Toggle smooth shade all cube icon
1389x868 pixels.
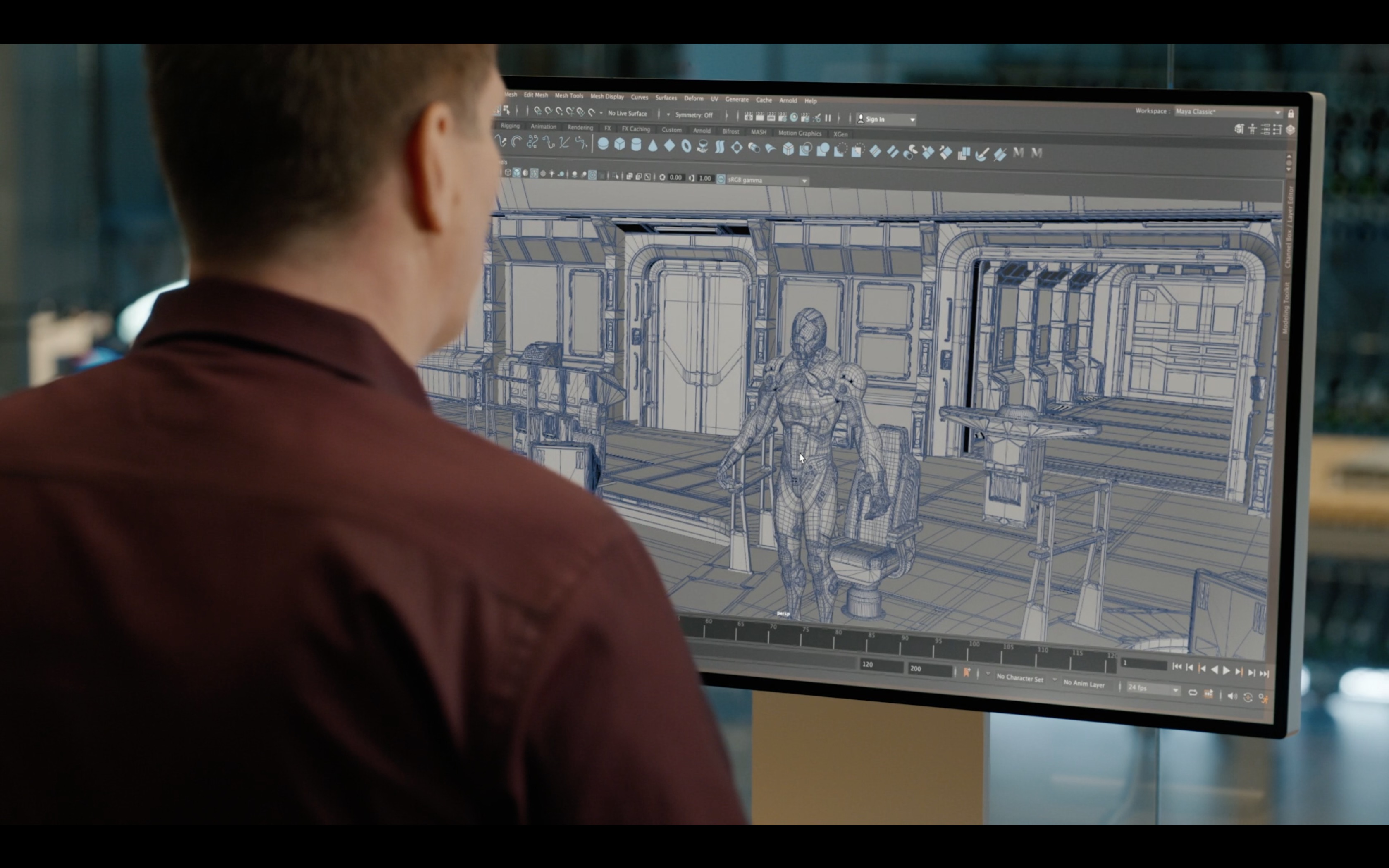(517, 172)
